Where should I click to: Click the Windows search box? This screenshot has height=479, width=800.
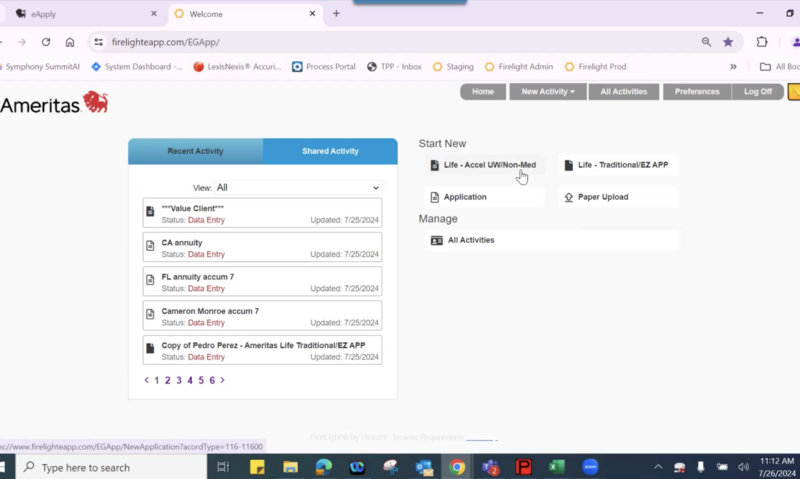point(111,467)
